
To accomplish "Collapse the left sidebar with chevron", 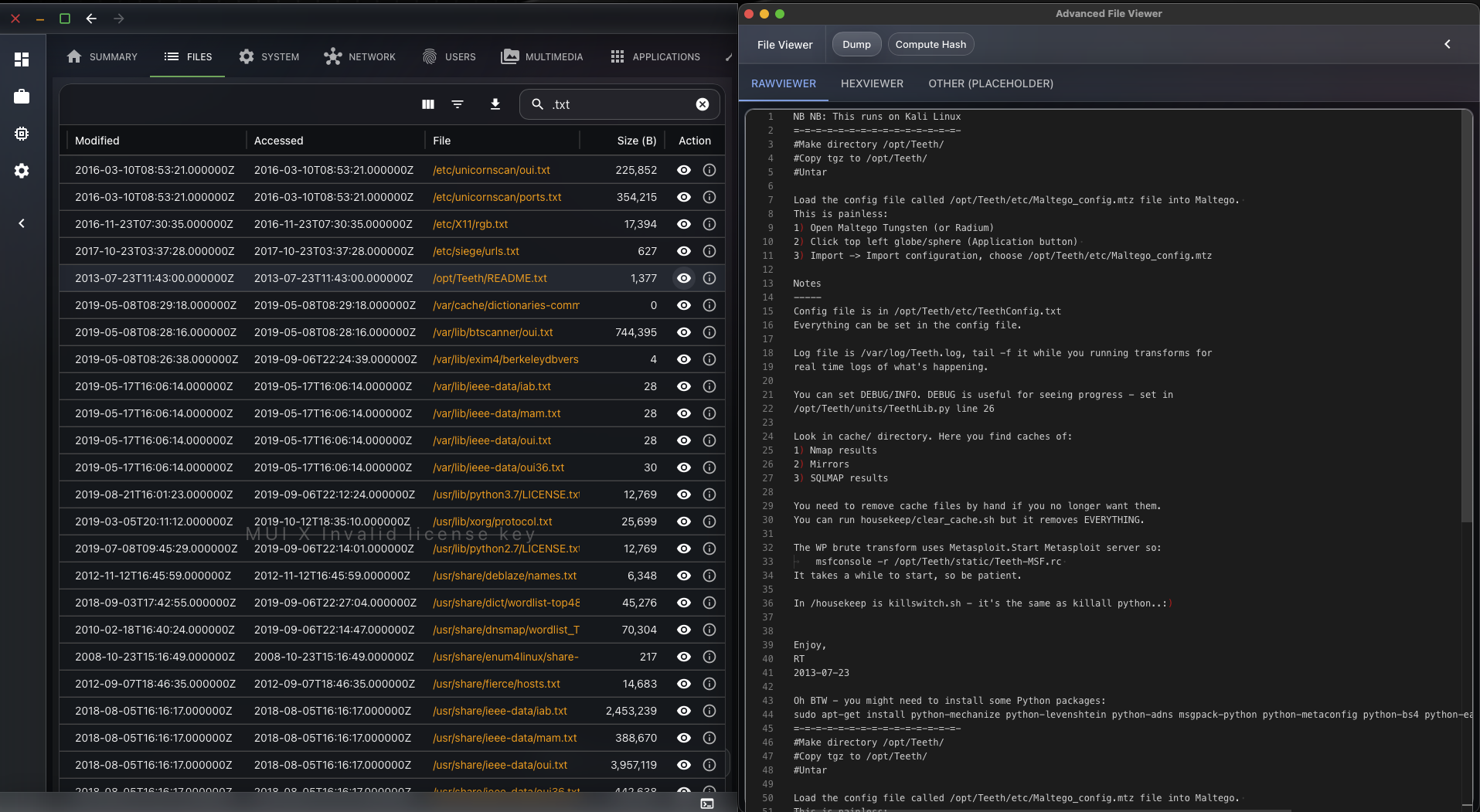I will point(22,223).
